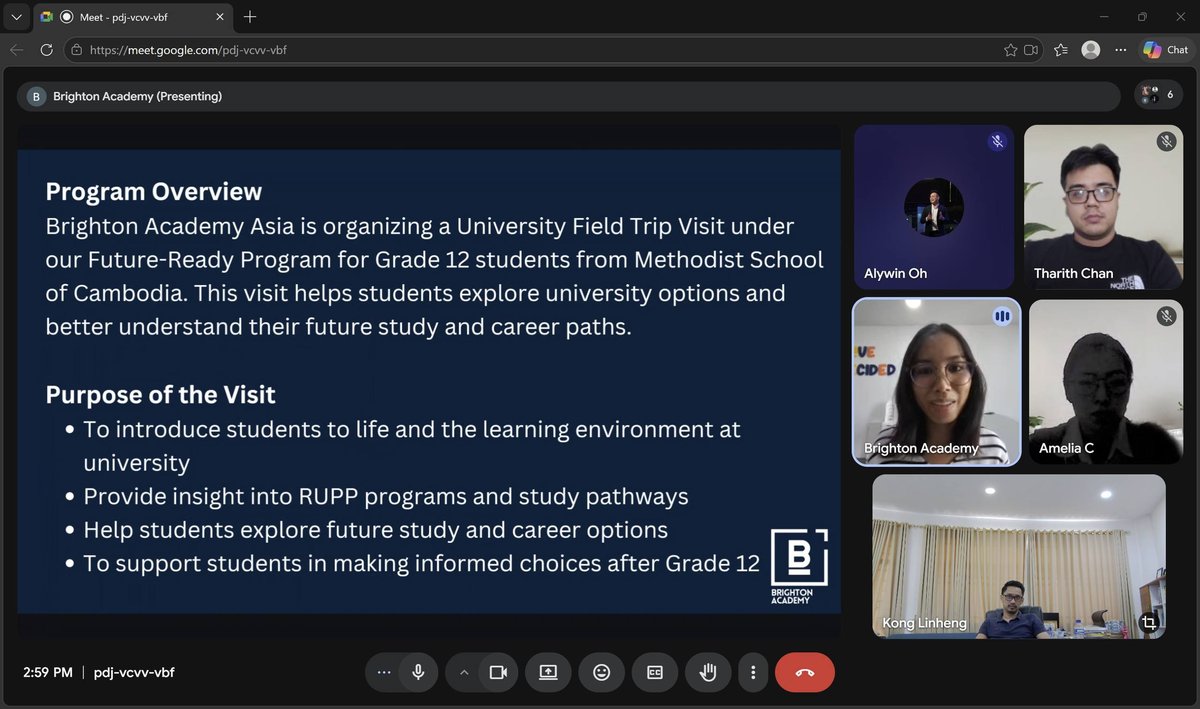Click the meeting code pdj-vcvv-vbf text
Screen dimensions: 1200x709
click(x=134, y=672)
